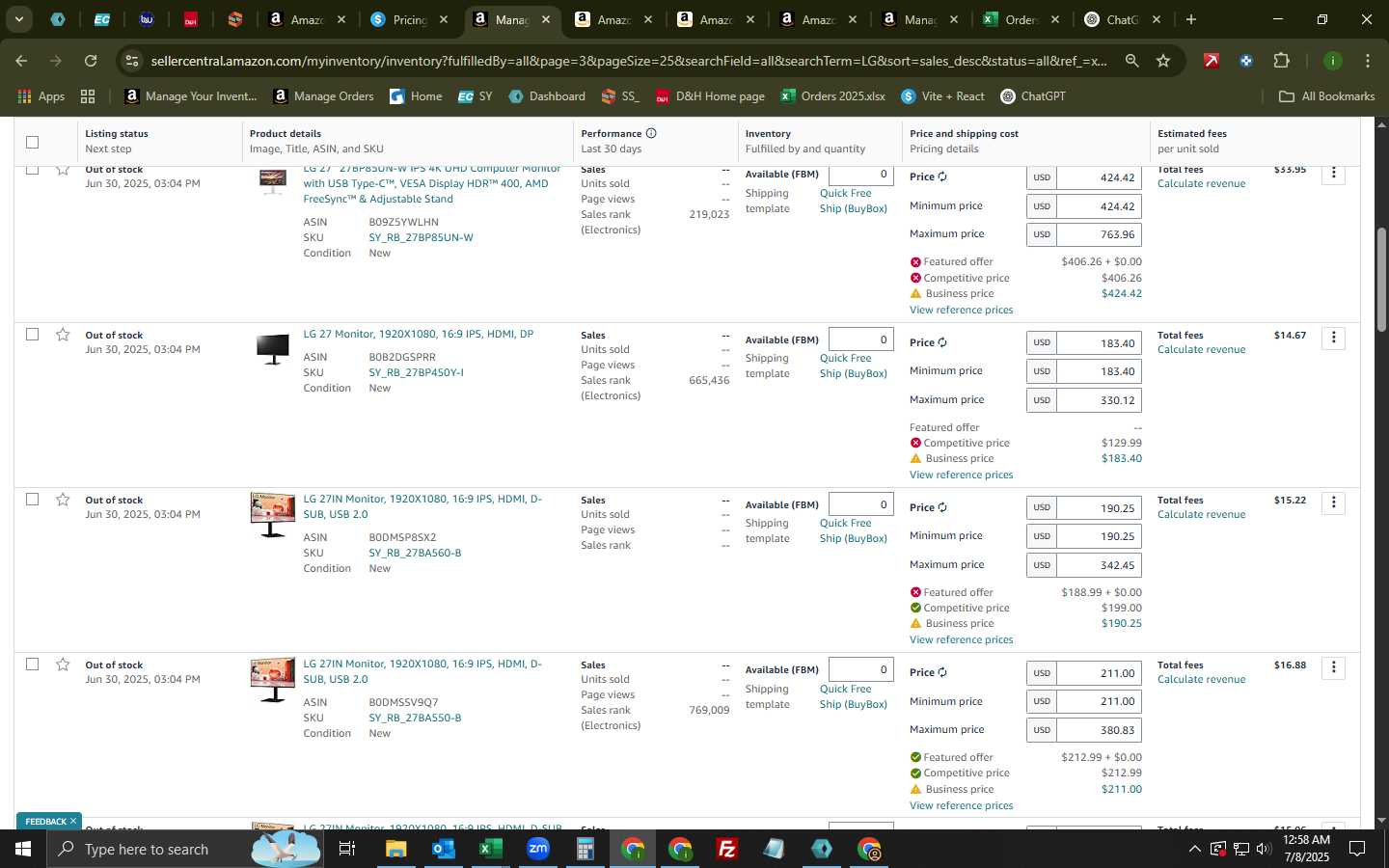Edit available quantity for B0DMSP8SX2

[x=861, y=504]
